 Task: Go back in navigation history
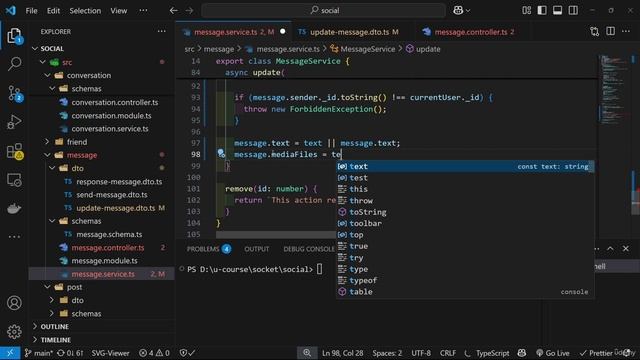(173, 11)
